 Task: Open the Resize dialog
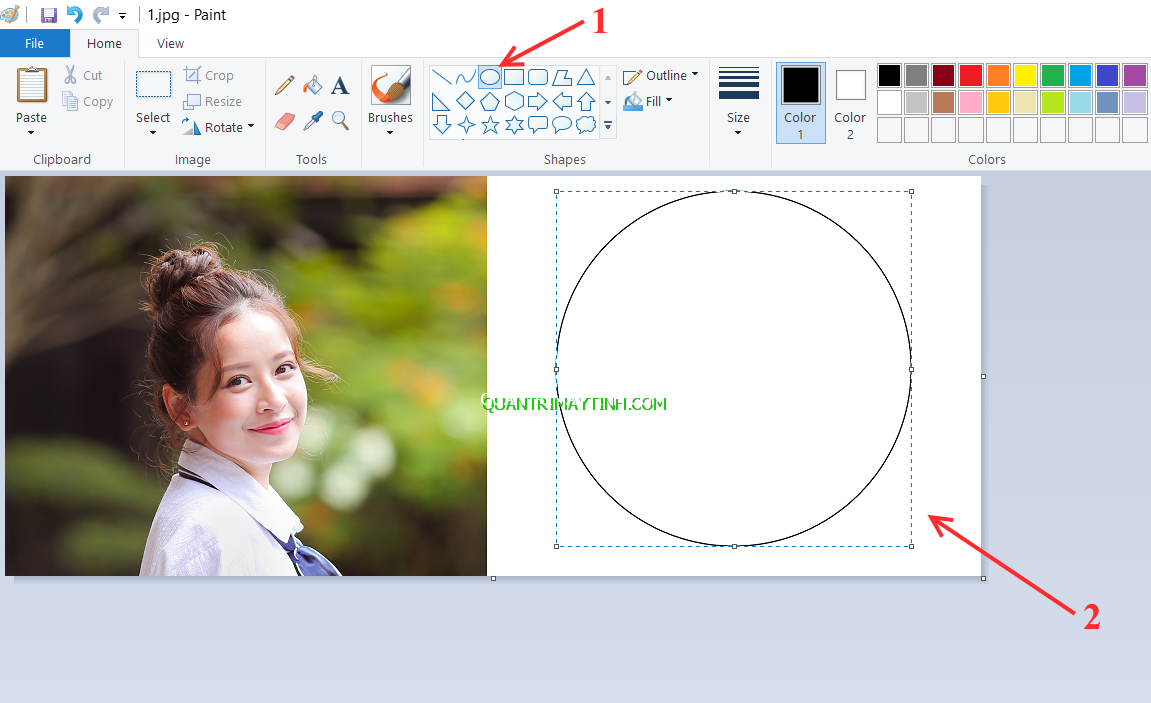coord(213,101)
